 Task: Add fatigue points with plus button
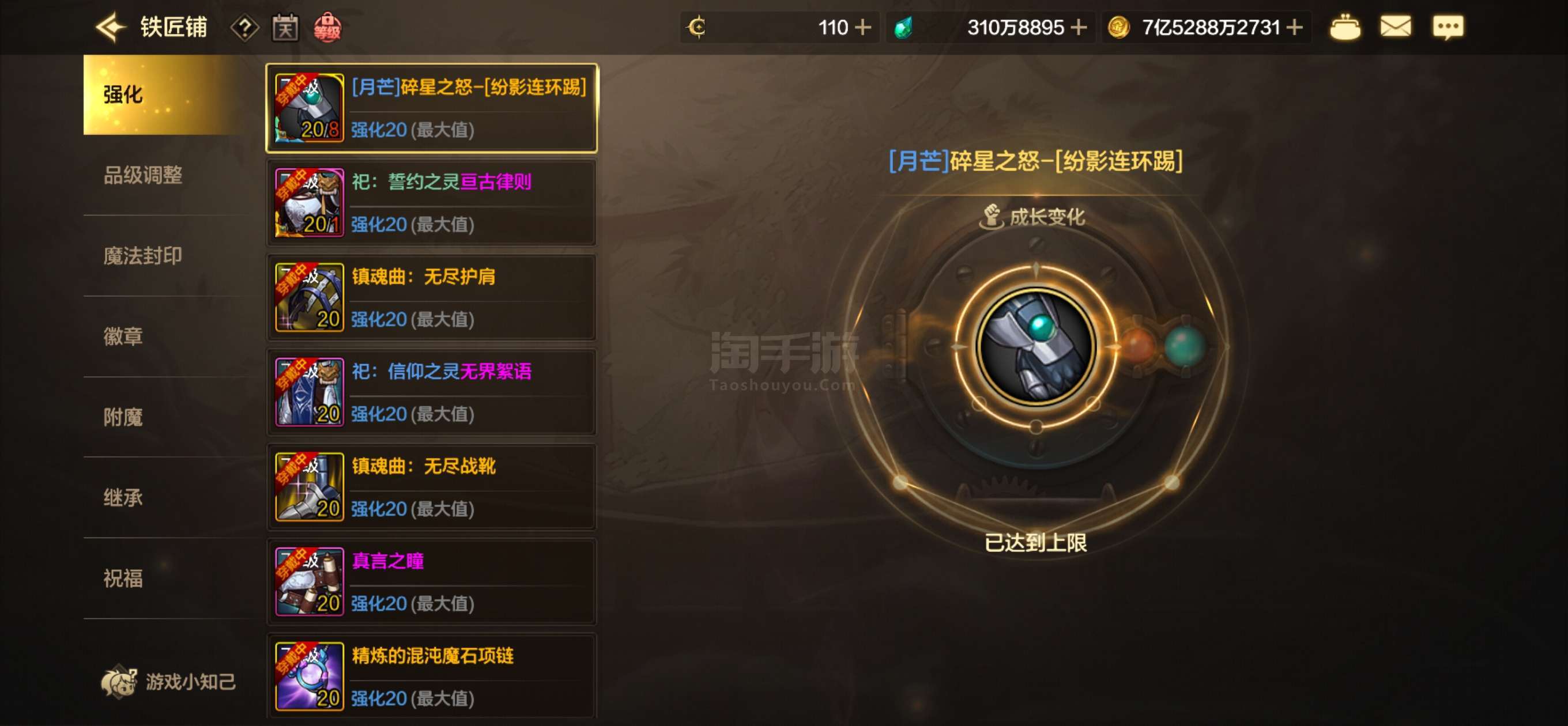[862, 28]
